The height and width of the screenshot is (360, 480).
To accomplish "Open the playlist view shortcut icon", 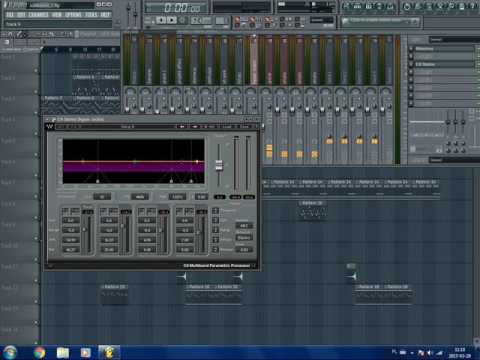I will pos(347,6).
